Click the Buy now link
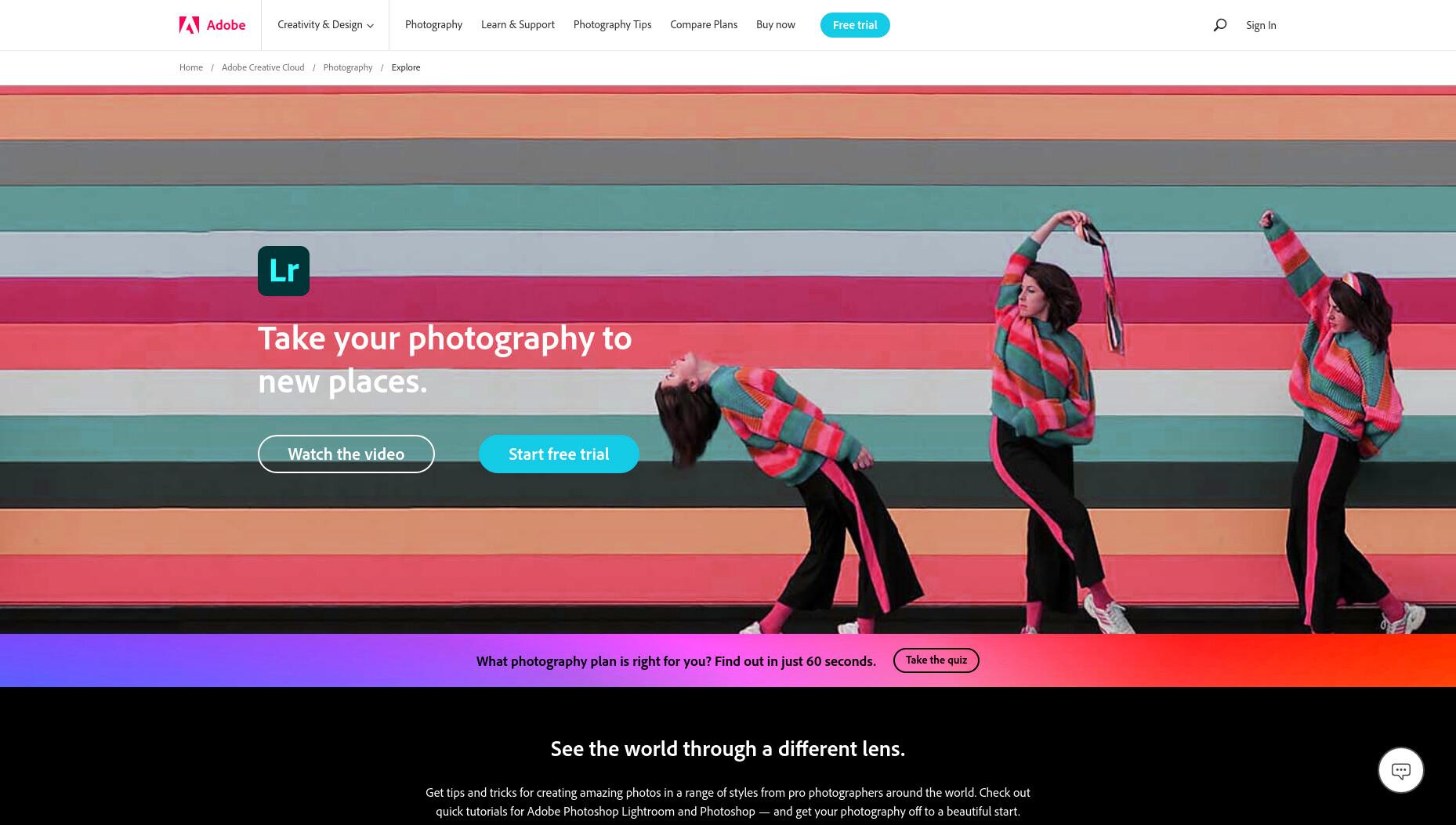1456x825 pixels. (x=776, y=25)
